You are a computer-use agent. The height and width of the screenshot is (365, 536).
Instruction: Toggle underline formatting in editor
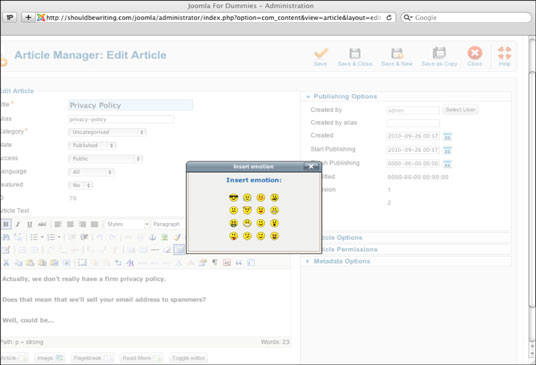[x=30, y=224]
